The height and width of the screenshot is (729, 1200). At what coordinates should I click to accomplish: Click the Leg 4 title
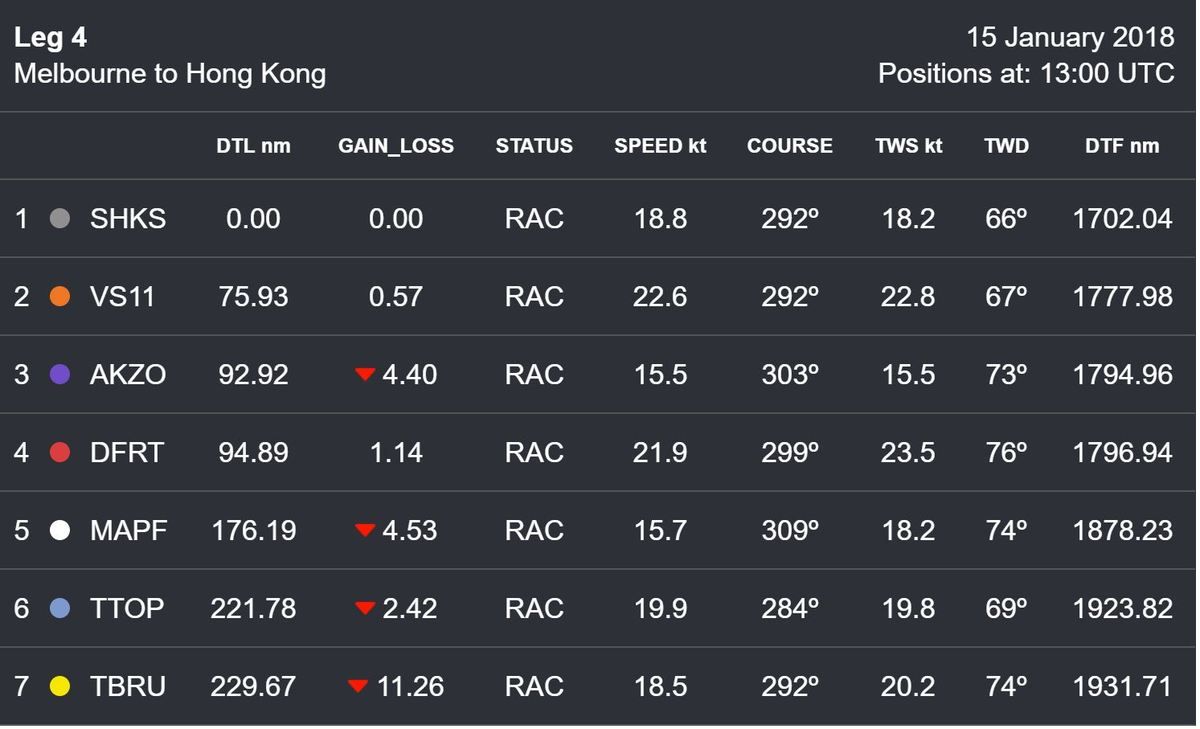pos(51,38)
